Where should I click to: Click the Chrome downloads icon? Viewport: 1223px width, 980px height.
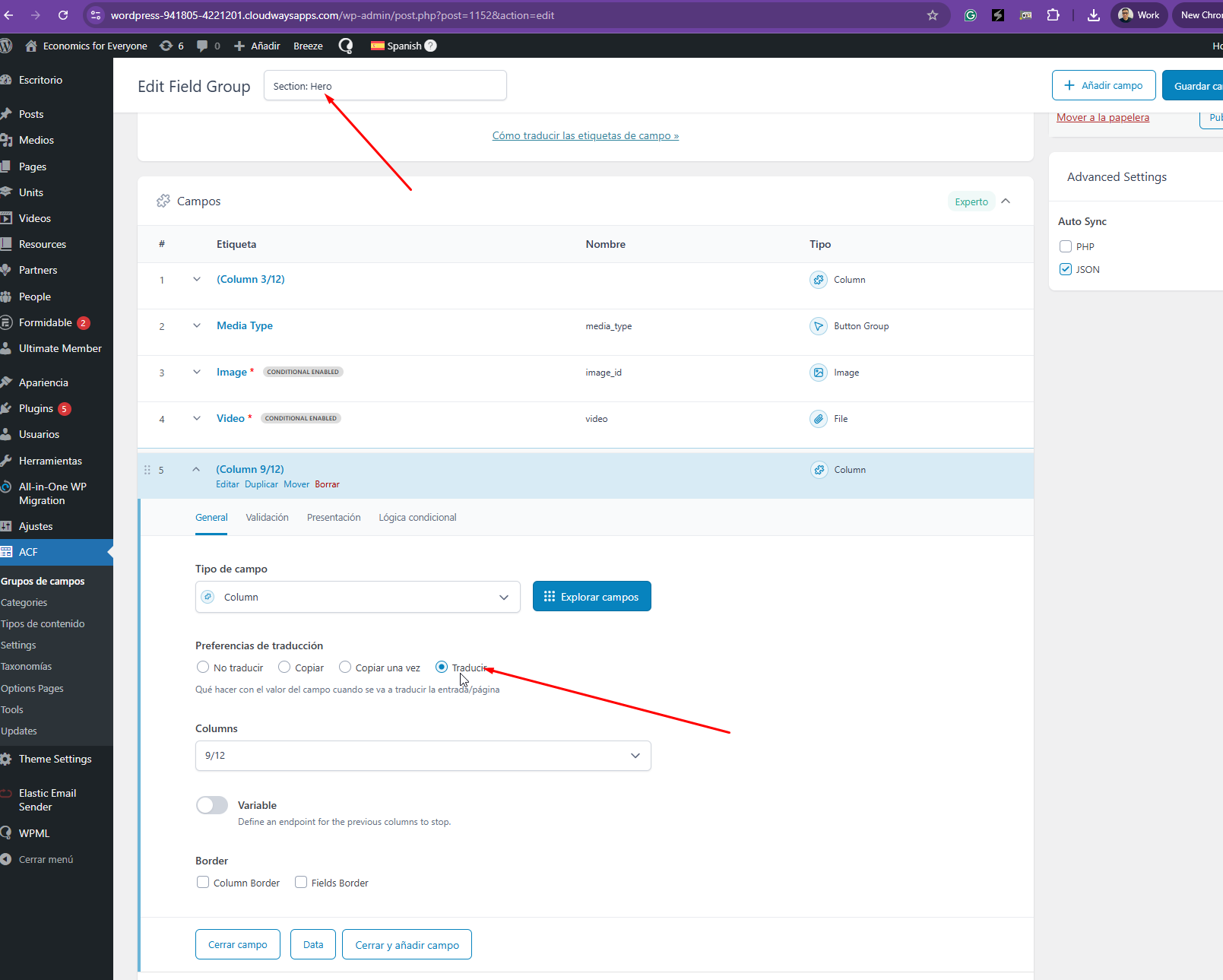click(x=1093, y=15)
